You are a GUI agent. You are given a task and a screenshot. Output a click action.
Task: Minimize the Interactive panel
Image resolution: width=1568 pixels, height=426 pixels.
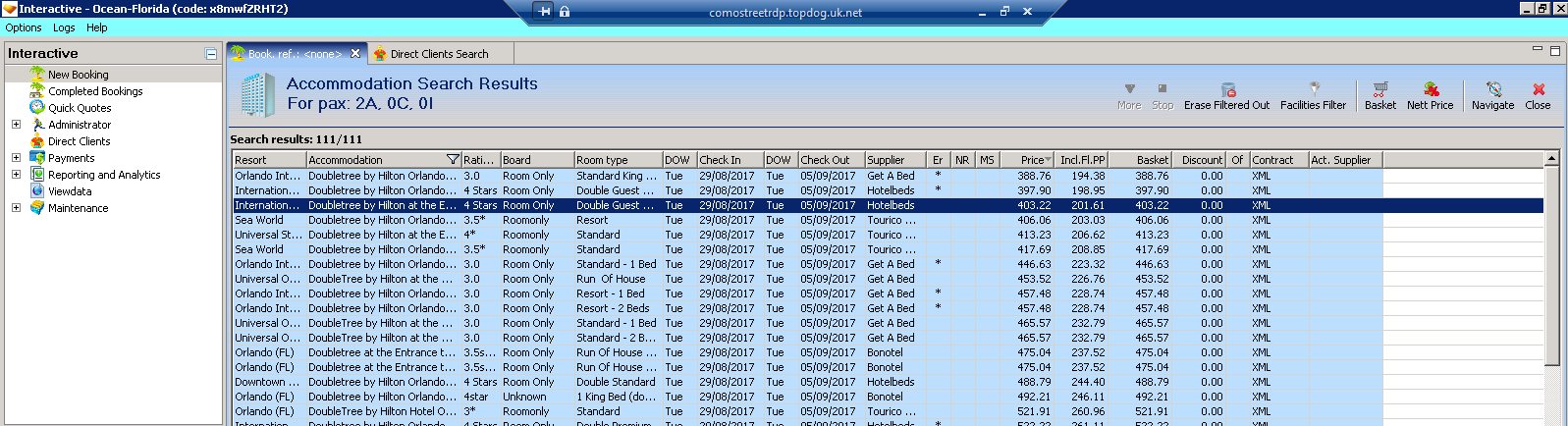[211, 54]
